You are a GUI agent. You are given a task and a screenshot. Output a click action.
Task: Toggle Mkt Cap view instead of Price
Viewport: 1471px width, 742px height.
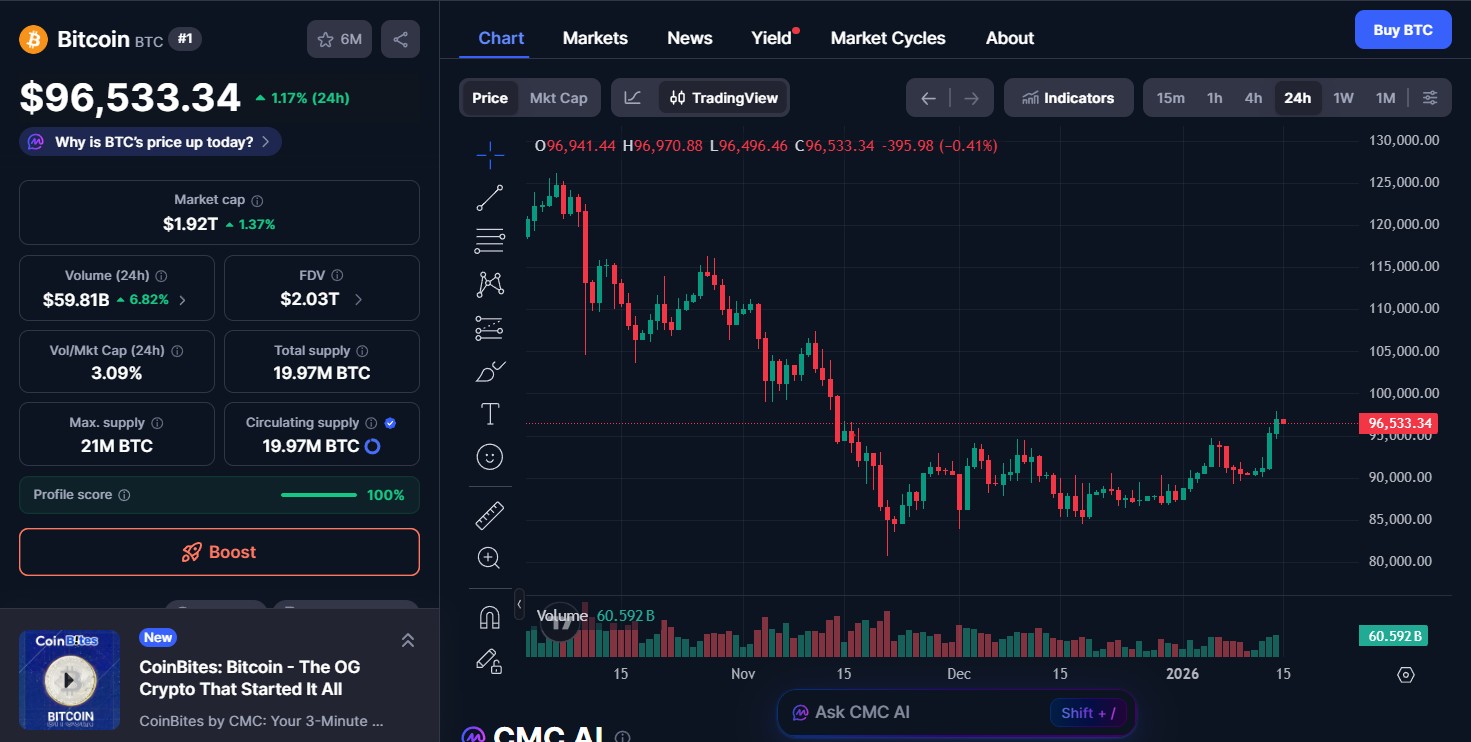click(x=558, y=97)
